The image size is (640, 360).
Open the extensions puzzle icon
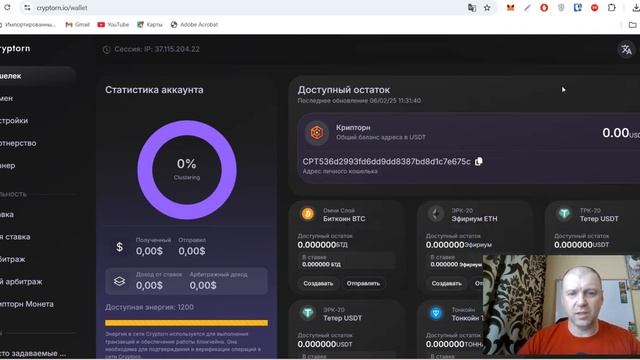tap(611, 8)
